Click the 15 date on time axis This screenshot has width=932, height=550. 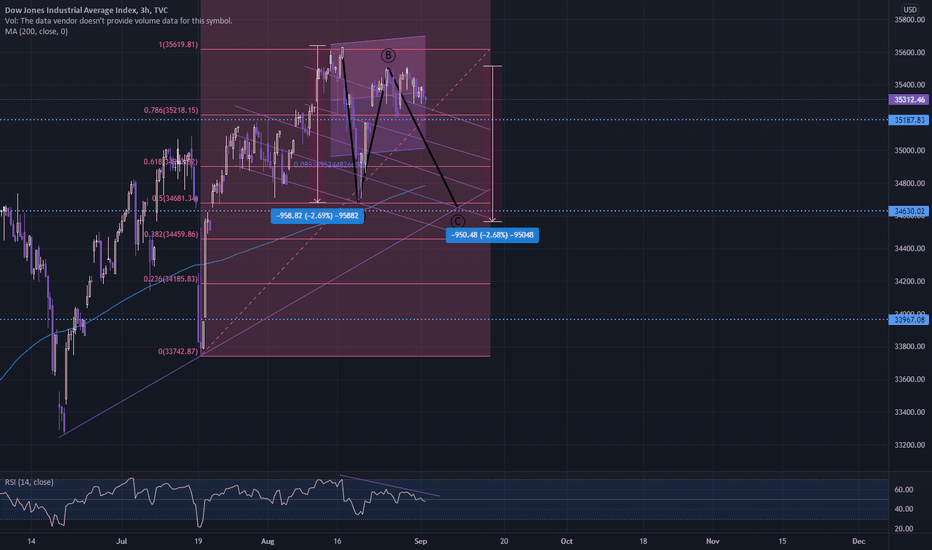click(782, 542)
